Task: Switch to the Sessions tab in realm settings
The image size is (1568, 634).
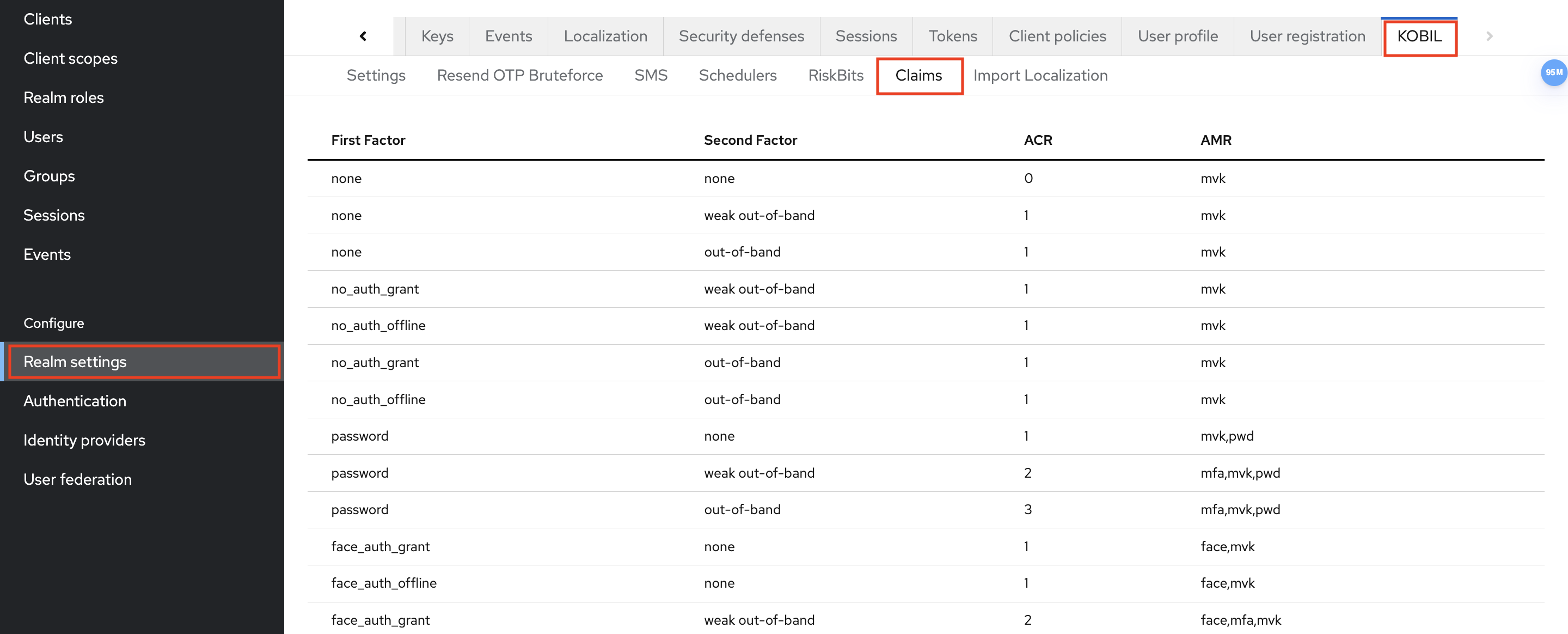Action: coord(866,36)
